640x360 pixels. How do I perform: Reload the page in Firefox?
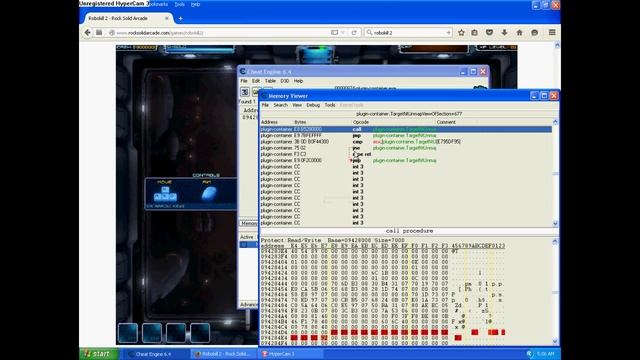[x=354, y=32]
